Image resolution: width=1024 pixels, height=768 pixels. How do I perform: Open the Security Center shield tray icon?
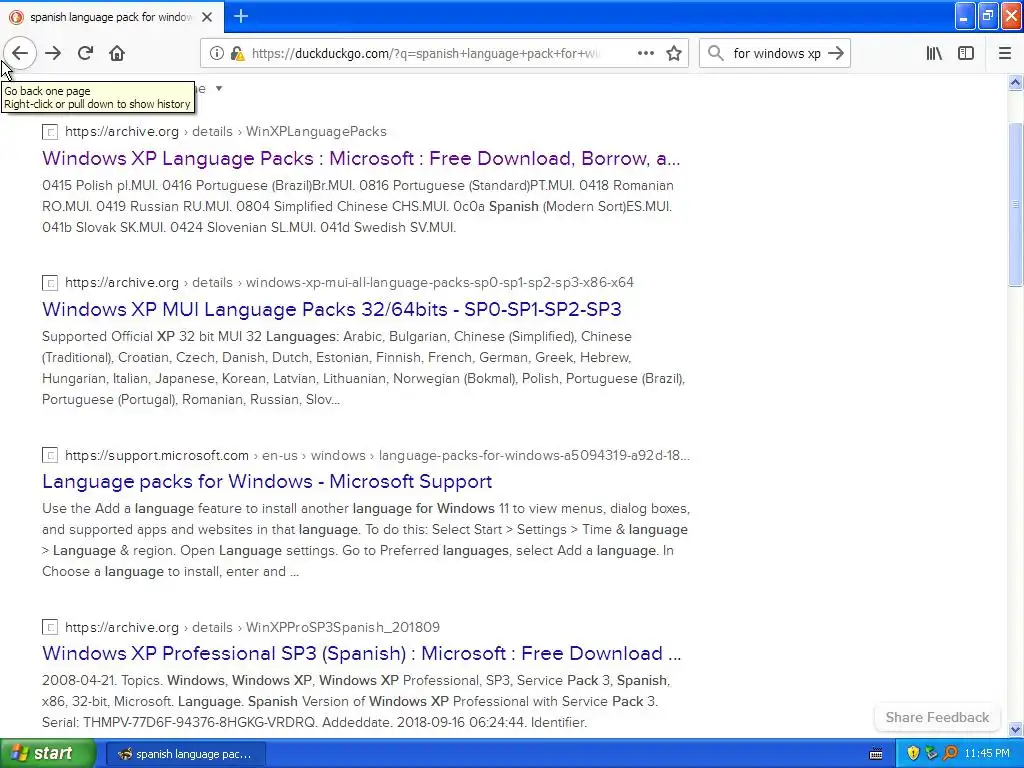tap(913, 754)
